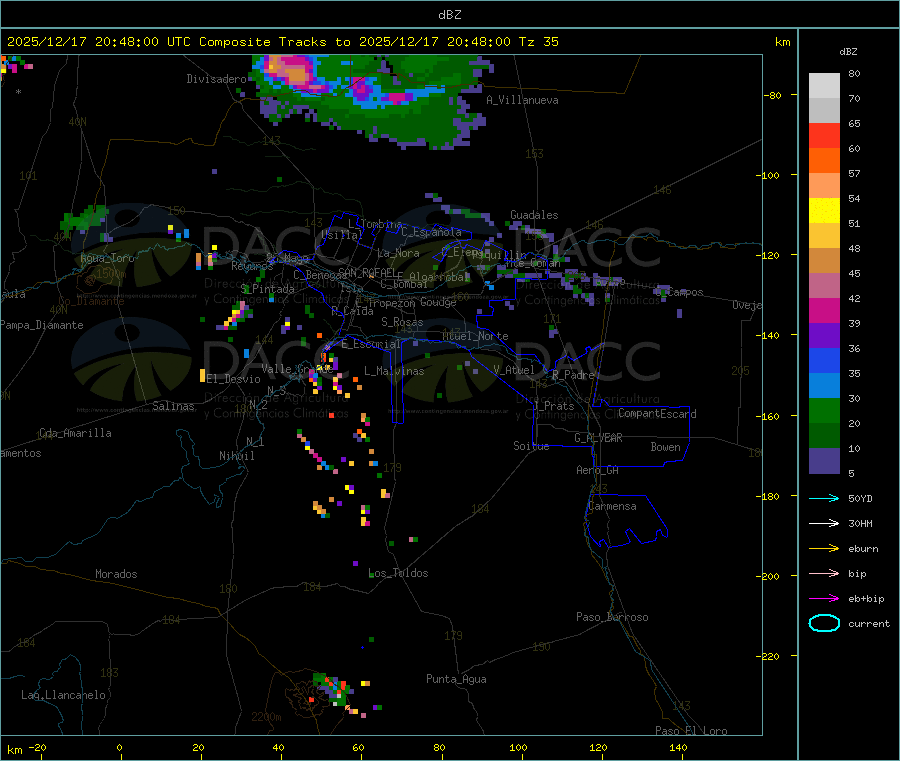Click the 'Guadales' location label

(534, 215)
